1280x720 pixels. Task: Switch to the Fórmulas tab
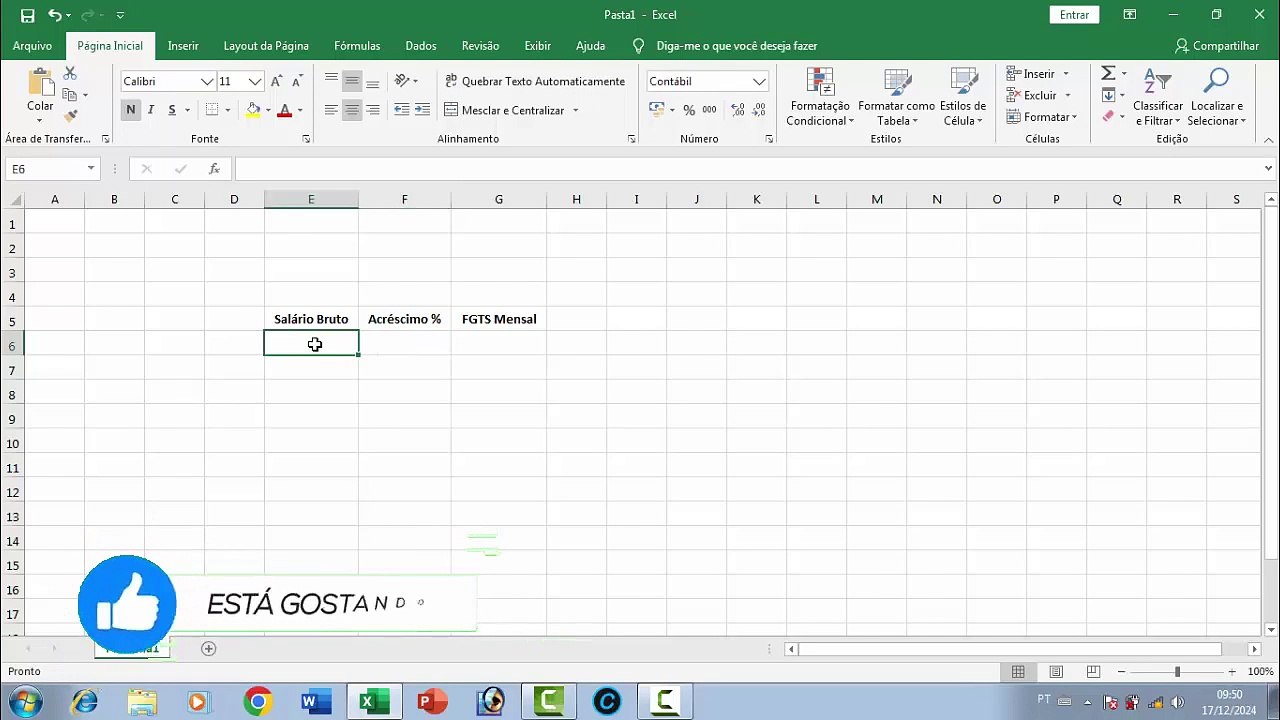point(357,46)
